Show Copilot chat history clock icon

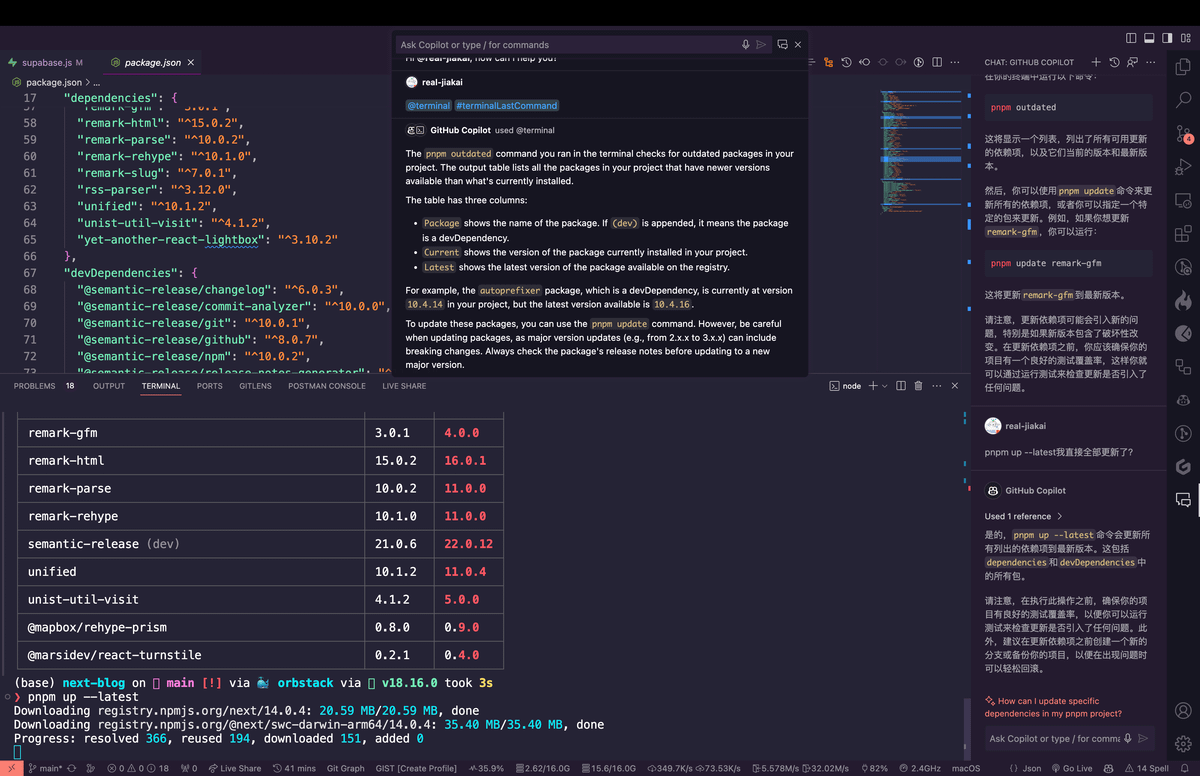click(1114, 62)
